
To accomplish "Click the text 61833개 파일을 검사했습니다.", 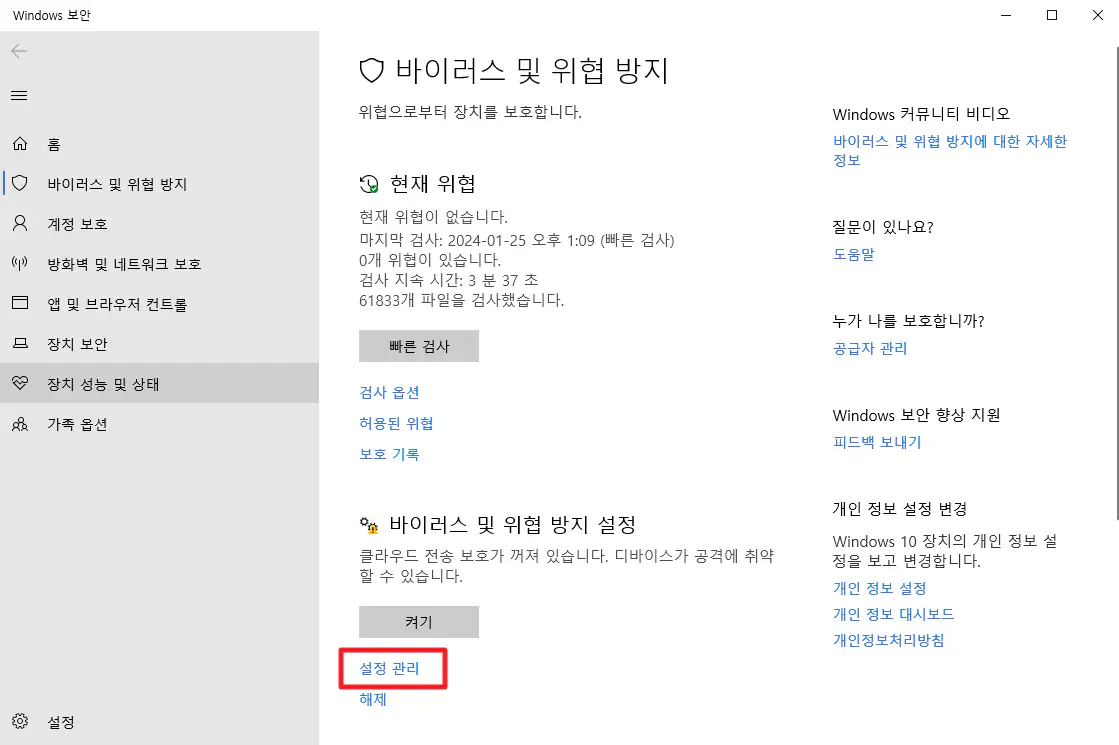I will coord(462,300).
